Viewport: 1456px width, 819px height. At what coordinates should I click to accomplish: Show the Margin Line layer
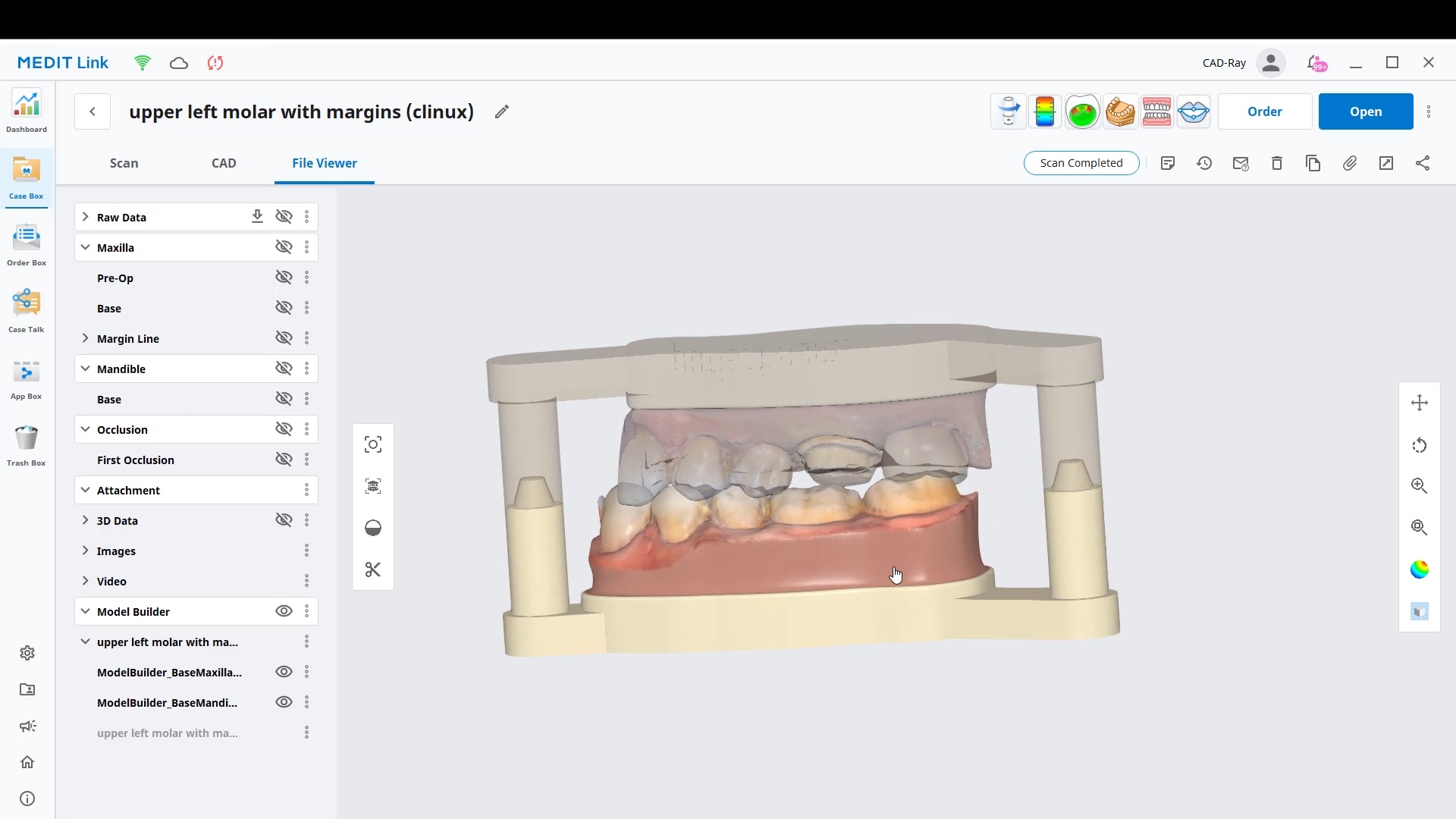click(x=284, y=338)
